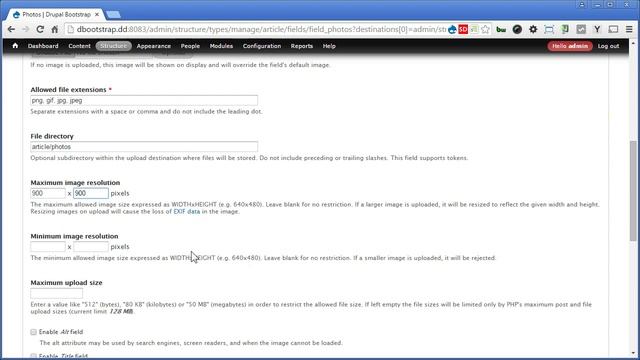Click the browser address bar URL
The image size is (640, 360).
pyautogui.click(x=261, y=29)
